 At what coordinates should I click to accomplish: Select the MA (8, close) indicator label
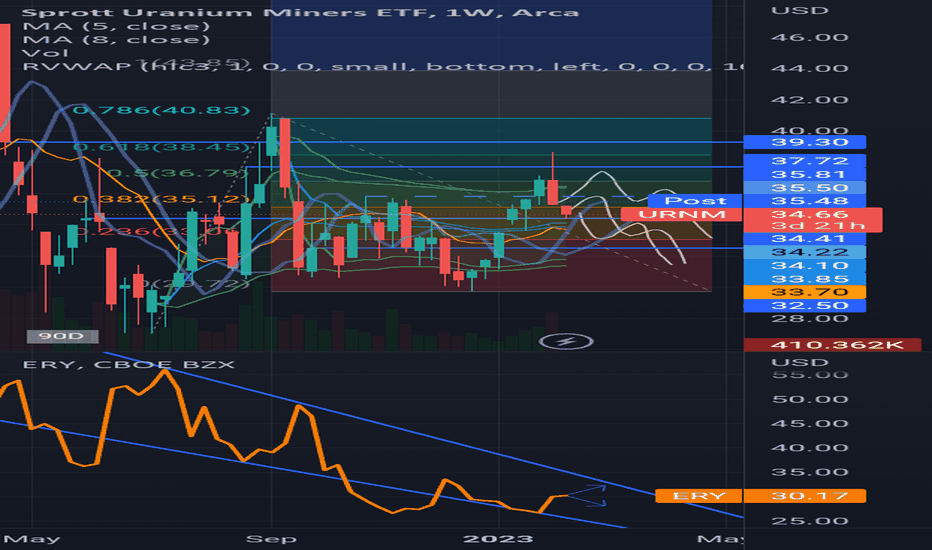[x=116, y=40]
